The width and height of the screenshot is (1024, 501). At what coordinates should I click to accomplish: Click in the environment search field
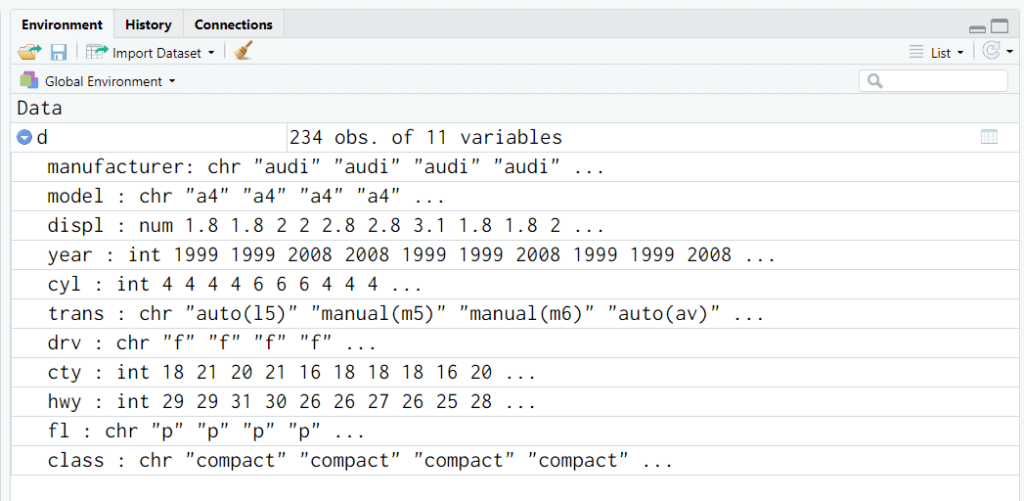point(934,81)
